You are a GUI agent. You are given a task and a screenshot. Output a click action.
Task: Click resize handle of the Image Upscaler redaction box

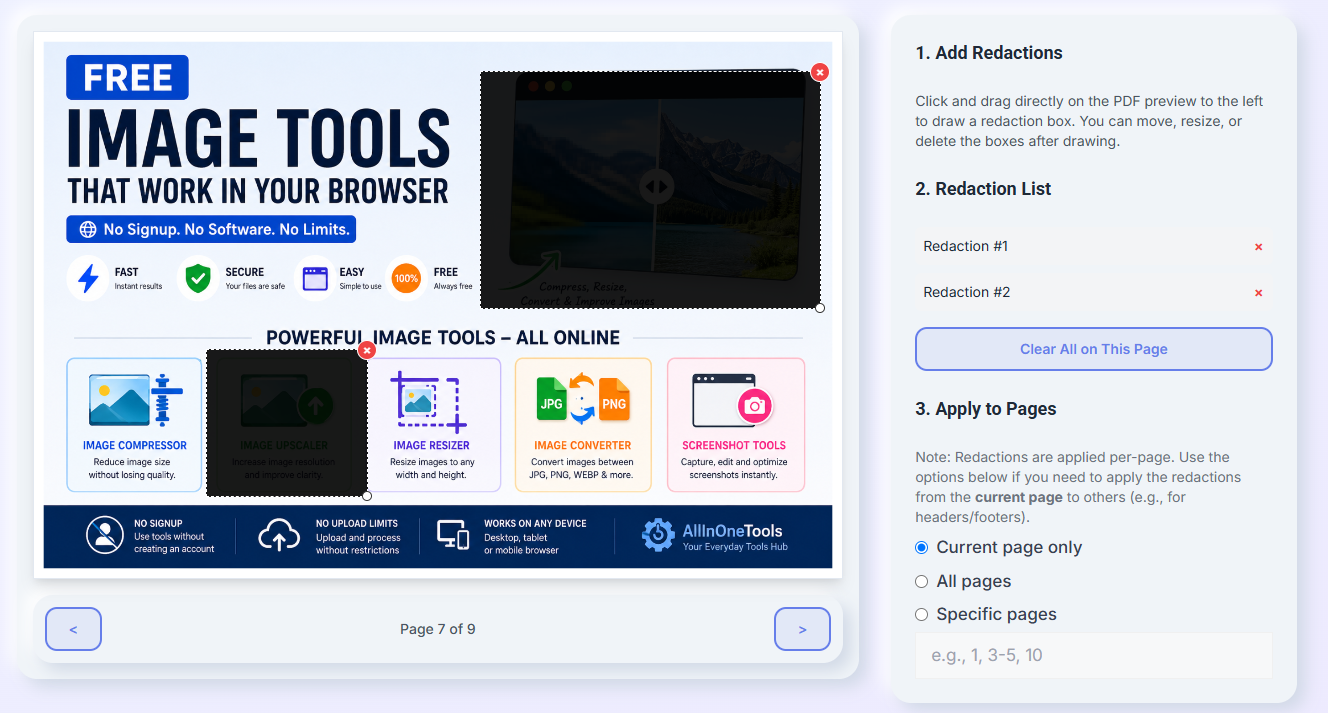tap(367, 496)
